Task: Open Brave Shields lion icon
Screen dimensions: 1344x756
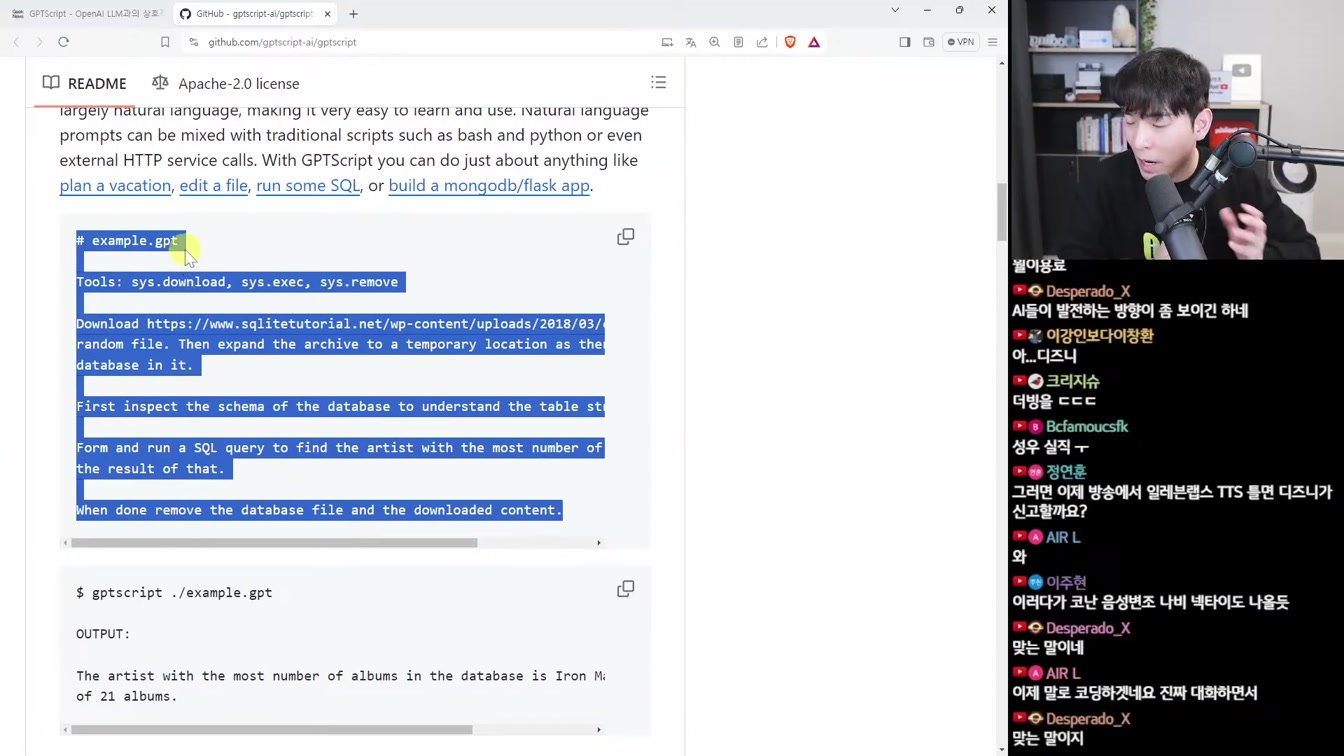Action: pos(790,42)
